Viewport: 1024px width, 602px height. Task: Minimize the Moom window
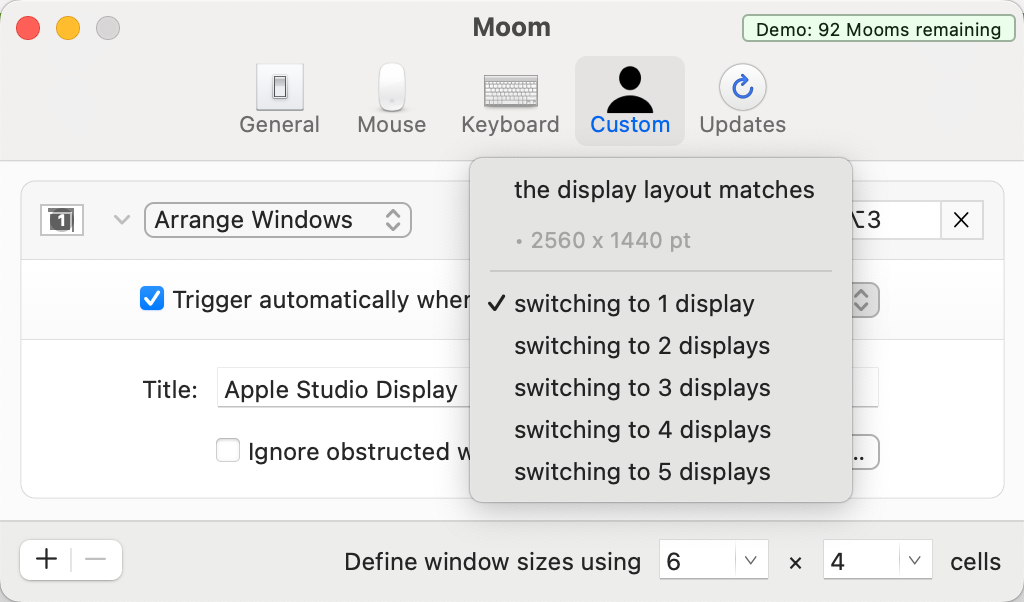[x=68, y=28]
